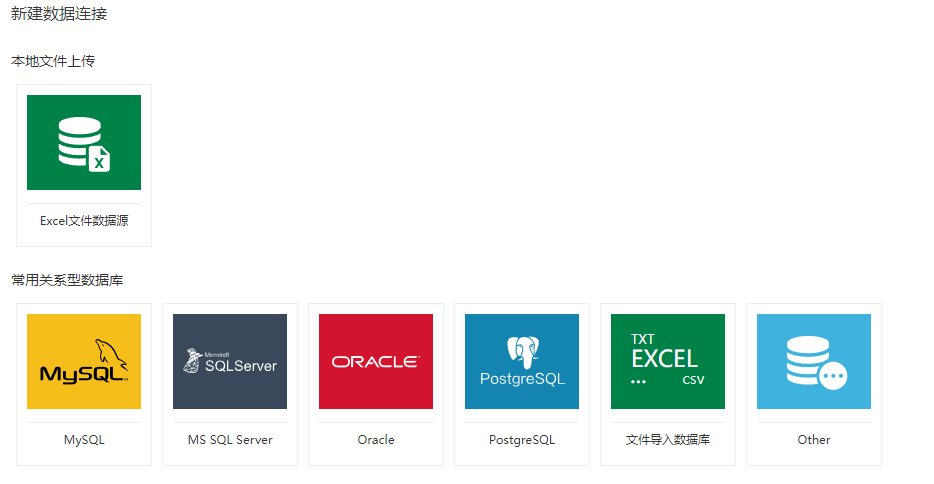This screenshot has height=484, width=934.
Task: Select the red Oracle logo tile
Action: [x=376, y=361]
